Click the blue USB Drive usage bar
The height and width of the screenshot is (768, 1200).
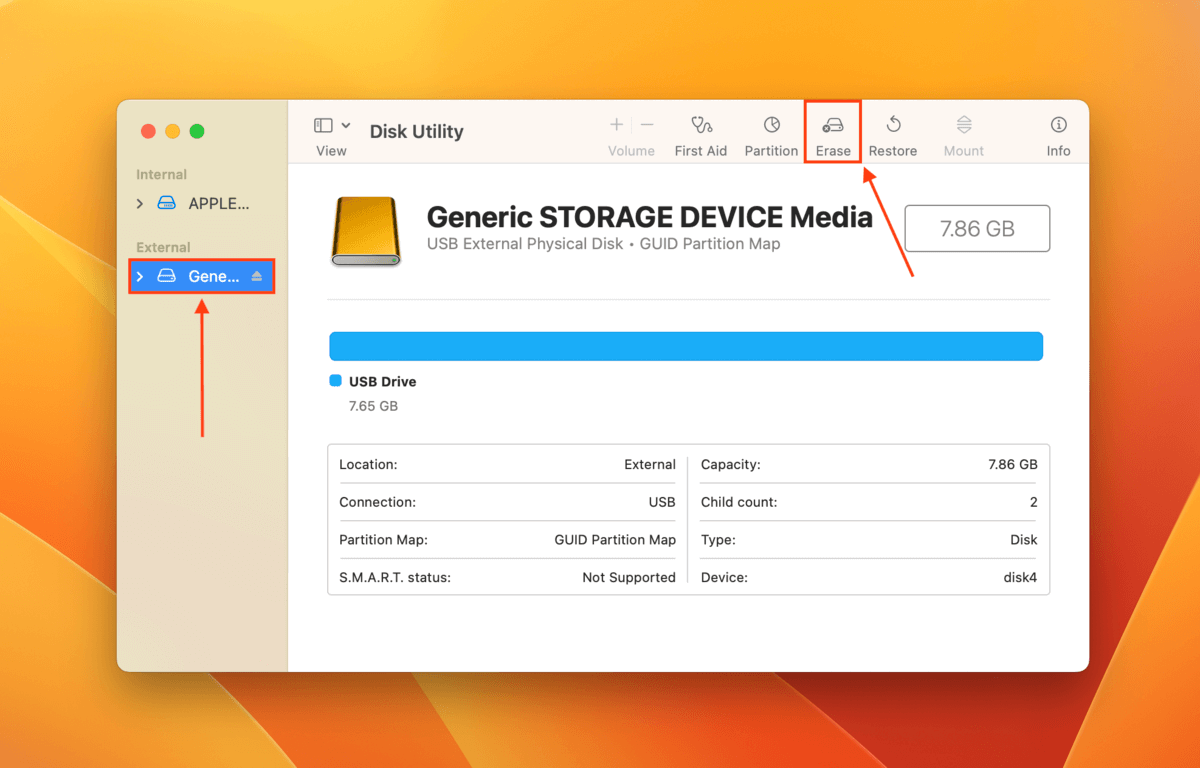[x=686, y=346]
